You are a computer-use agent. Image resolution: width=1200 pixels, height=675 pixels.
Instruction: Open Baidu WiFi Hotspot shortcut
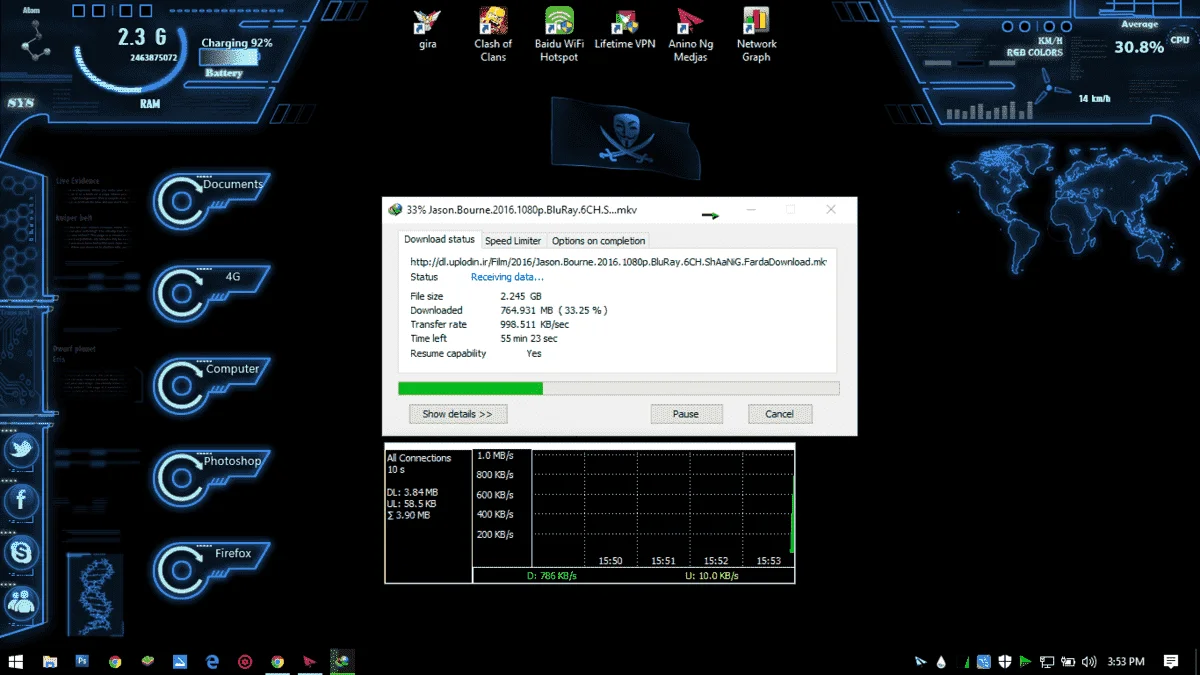click(559, 35)
